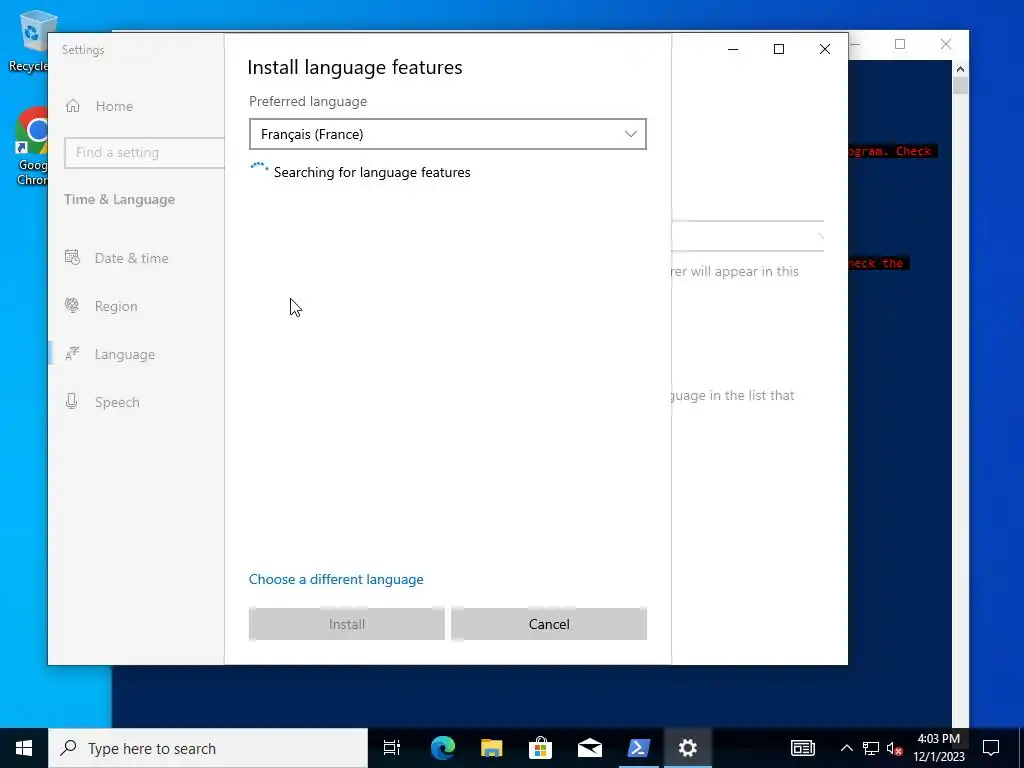This screenshot has height=768, width=1024.
Task: Maximize the Settings window
Action: 778,49
